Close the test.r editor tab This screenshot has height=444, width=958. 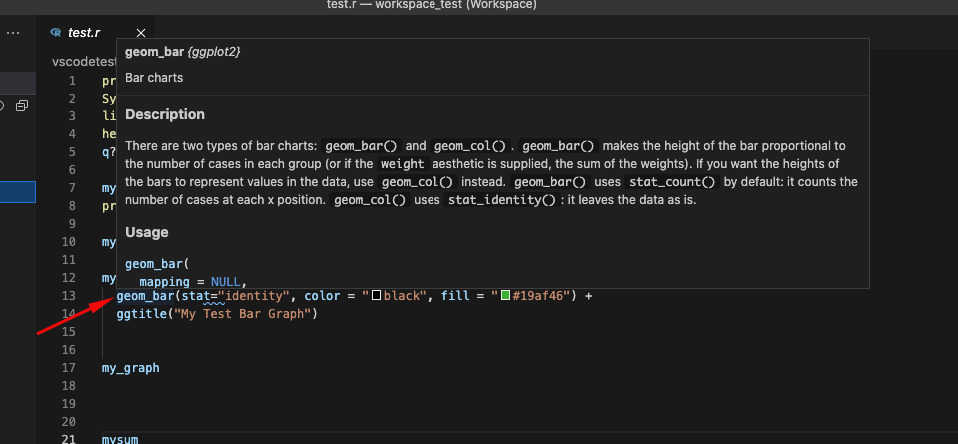coord(140,33)
